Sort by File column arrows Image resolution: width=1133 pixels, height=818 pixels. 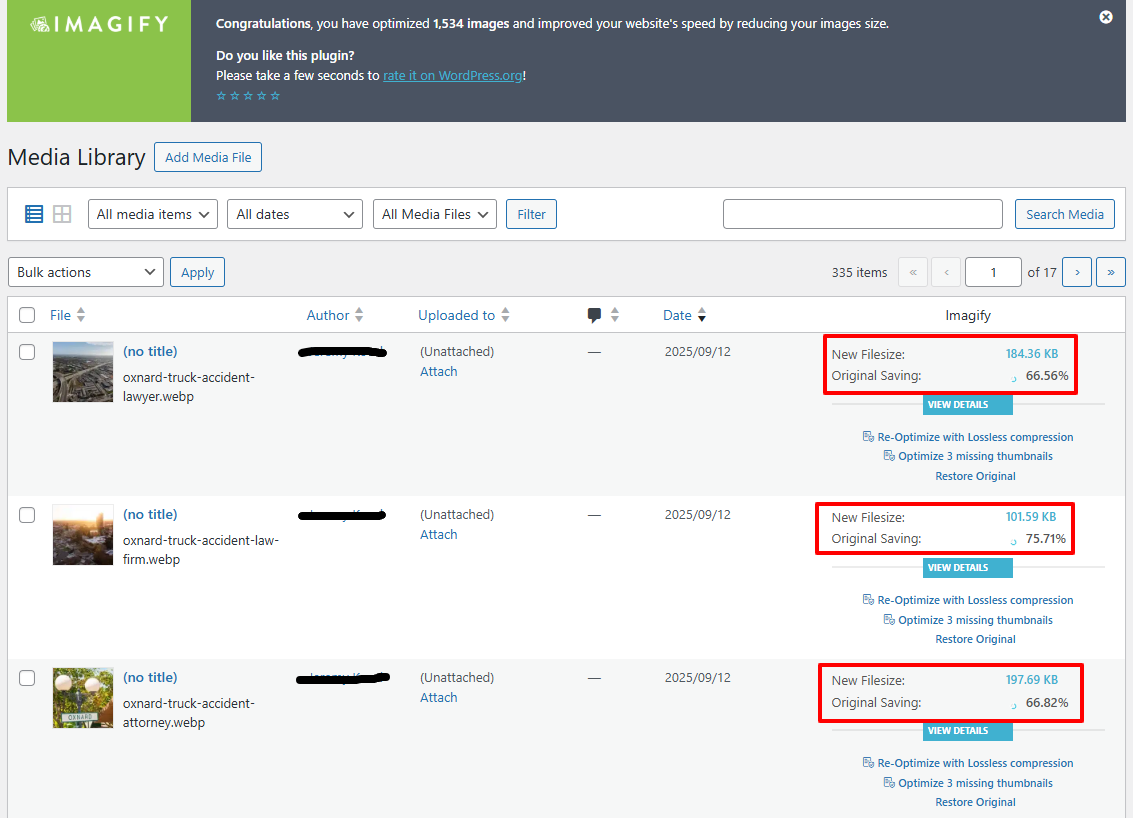[x=81, y=315]
